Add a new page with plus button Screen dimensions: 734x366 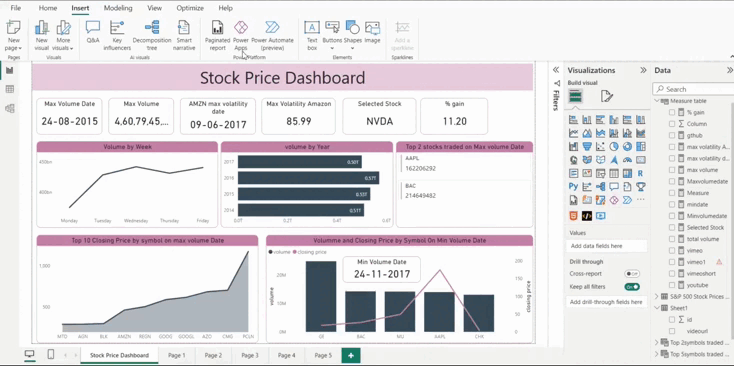(x=351, y=355)
